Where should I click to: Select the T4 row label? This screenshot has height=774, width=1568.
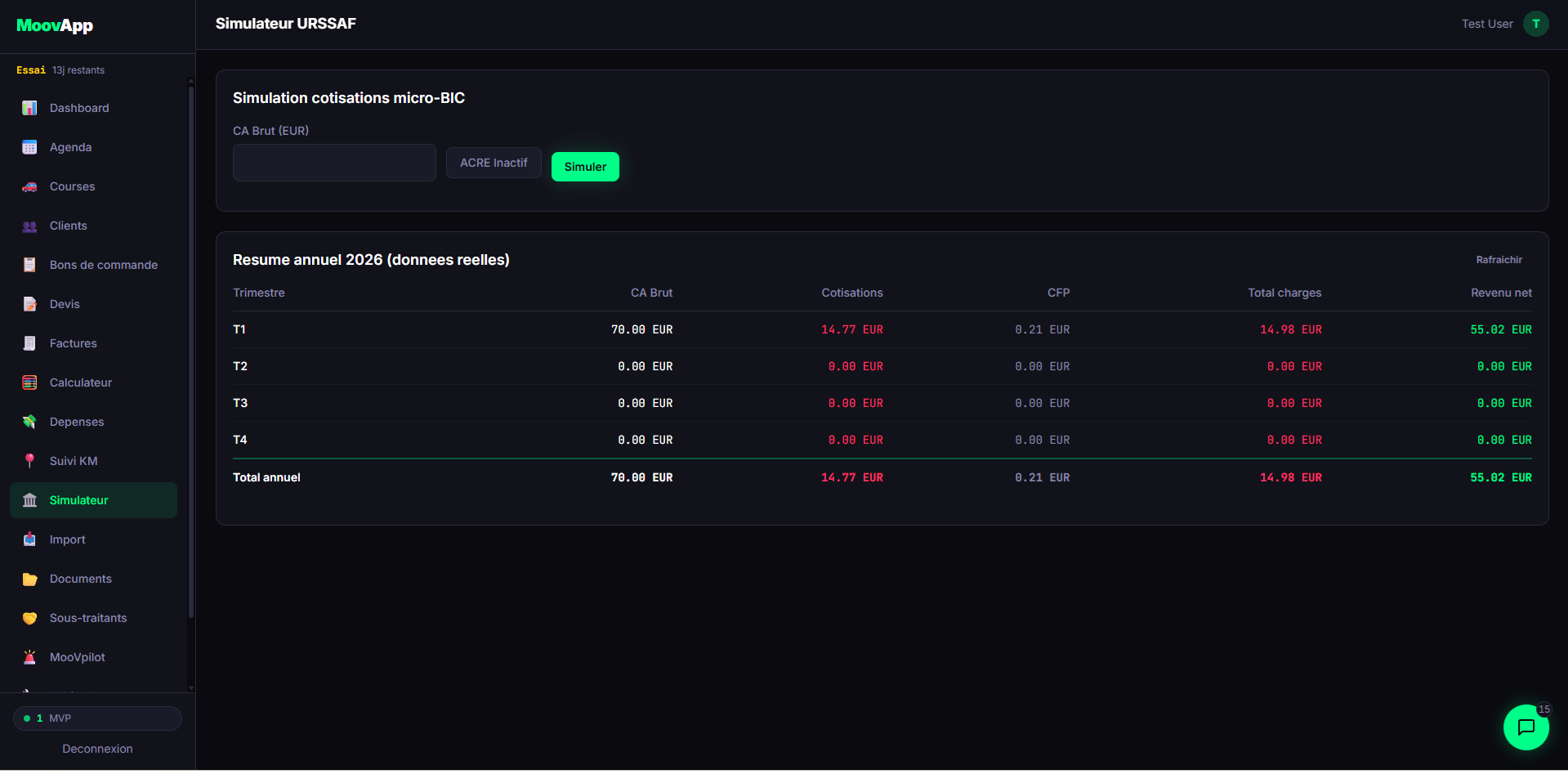240,440
